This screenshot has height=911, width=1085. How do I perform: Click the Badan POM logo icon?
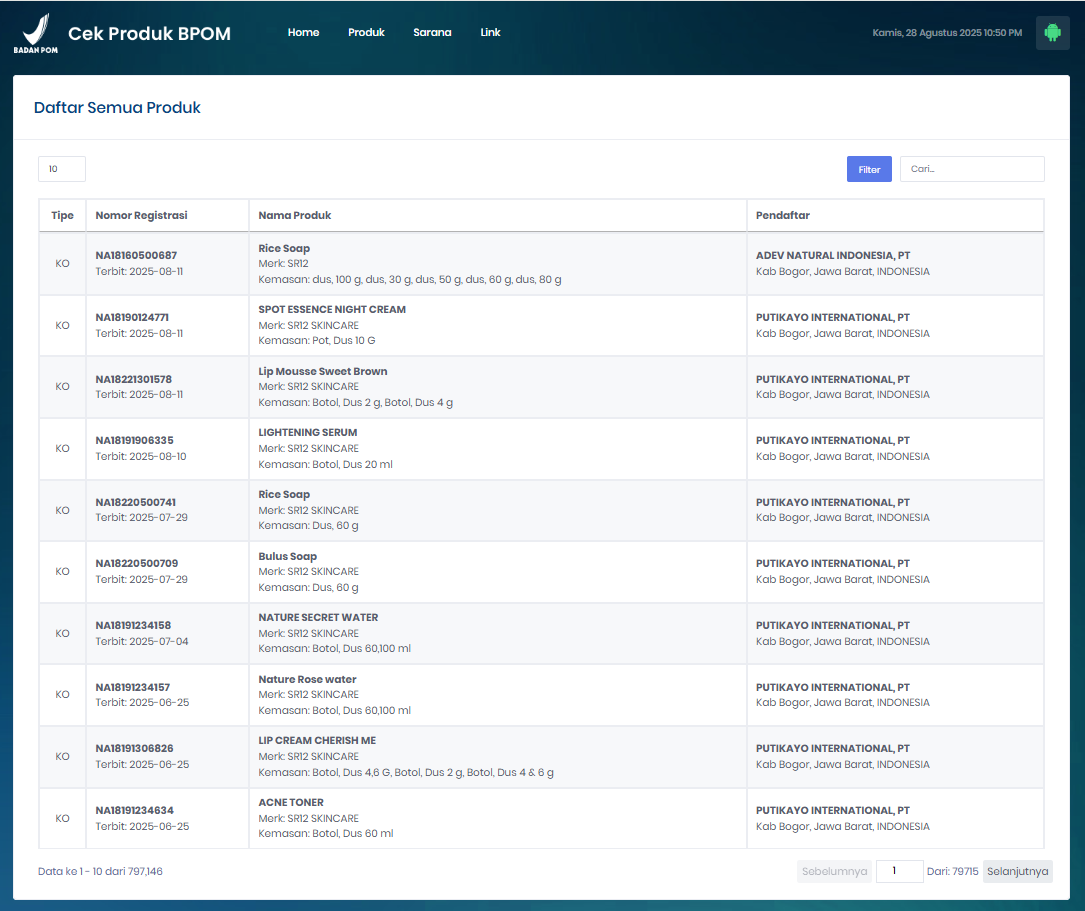coord(35,34)
